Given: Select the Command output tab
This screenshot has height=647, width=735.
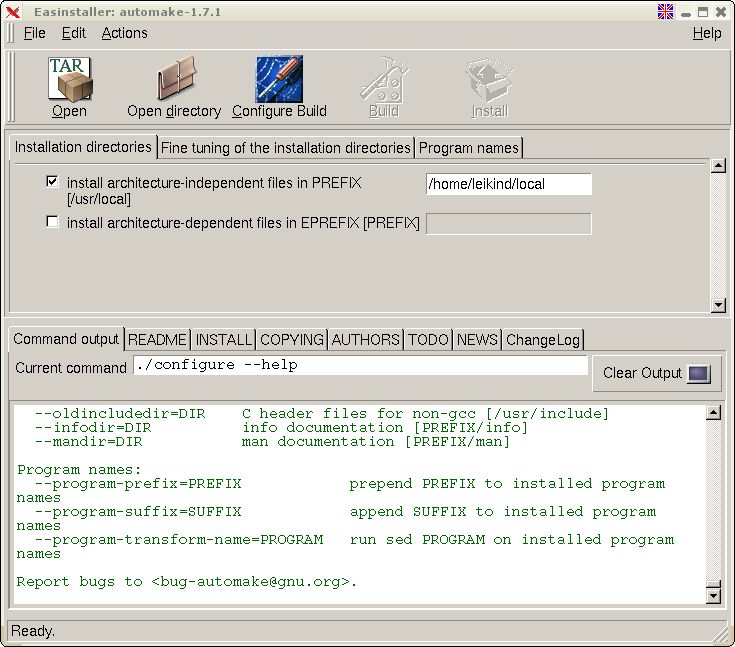Looking at the screenshot, I should click(66, 339).
